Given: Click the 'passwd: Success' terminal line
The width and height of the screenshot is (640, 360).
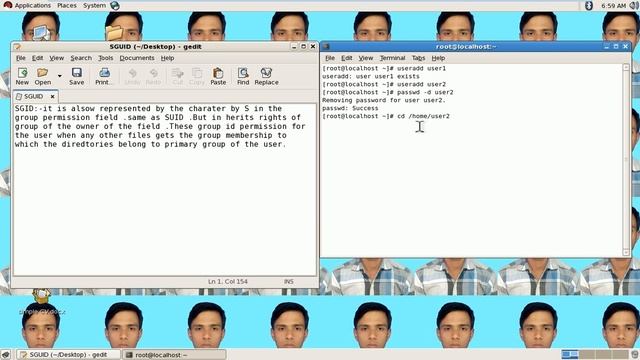Looking at the screenshot, I should (350, 108).
